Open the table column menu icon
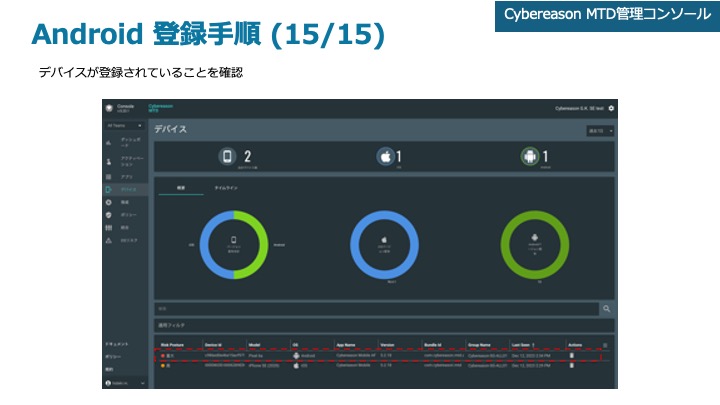 coord(605,345)
